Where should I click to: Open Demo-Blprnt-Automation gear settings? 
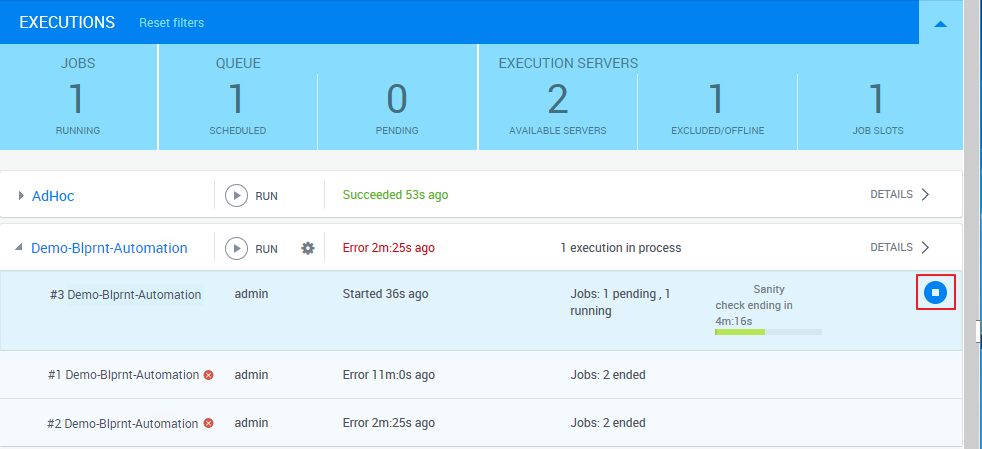(x=308, y=248)
